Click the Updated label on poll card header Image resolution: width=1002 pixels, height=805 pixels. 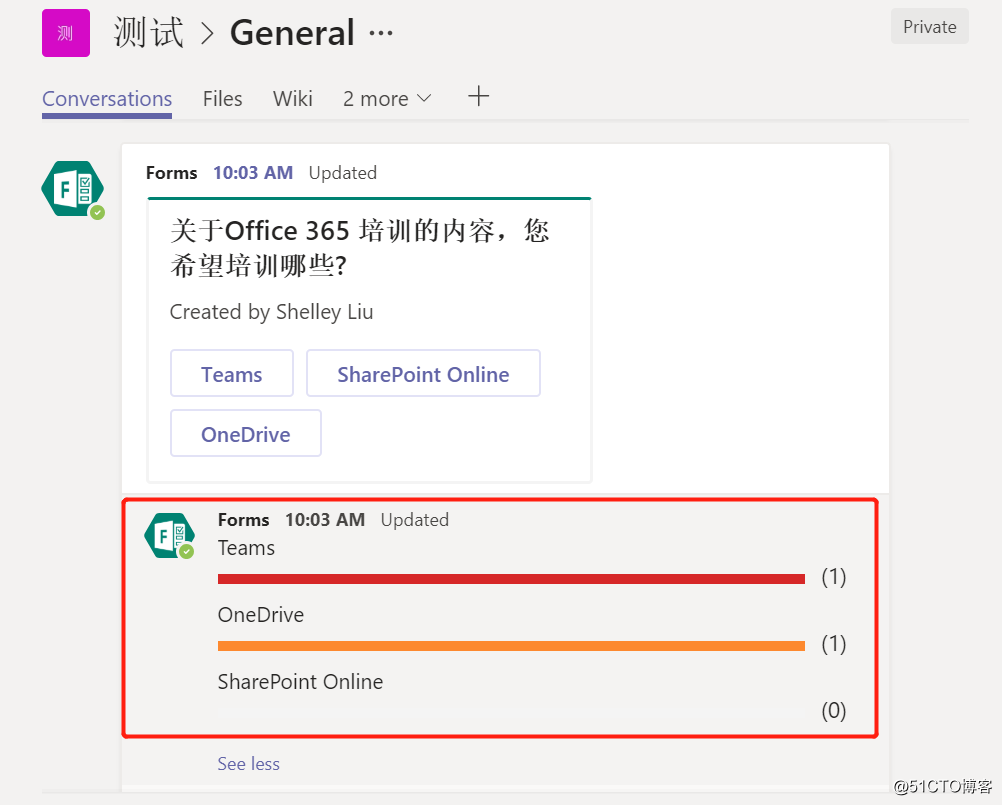(343, 173)
